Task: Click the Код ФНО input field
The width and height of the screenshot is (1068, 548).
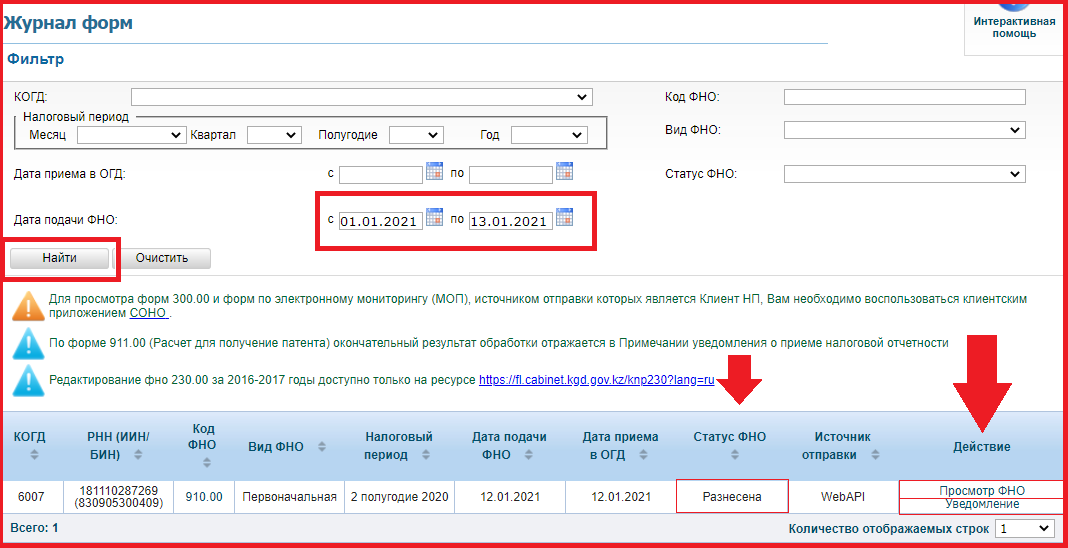Action: [904, 97]
